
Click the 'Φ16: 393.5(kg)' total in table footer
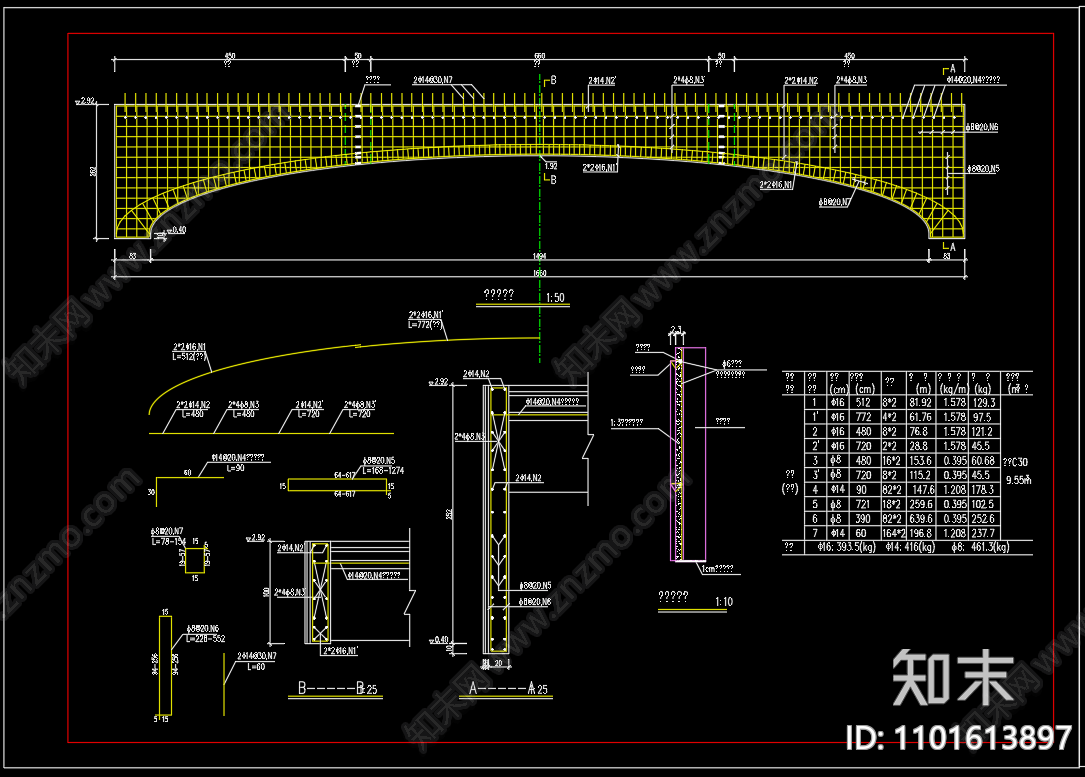click(x=846, y=547)
